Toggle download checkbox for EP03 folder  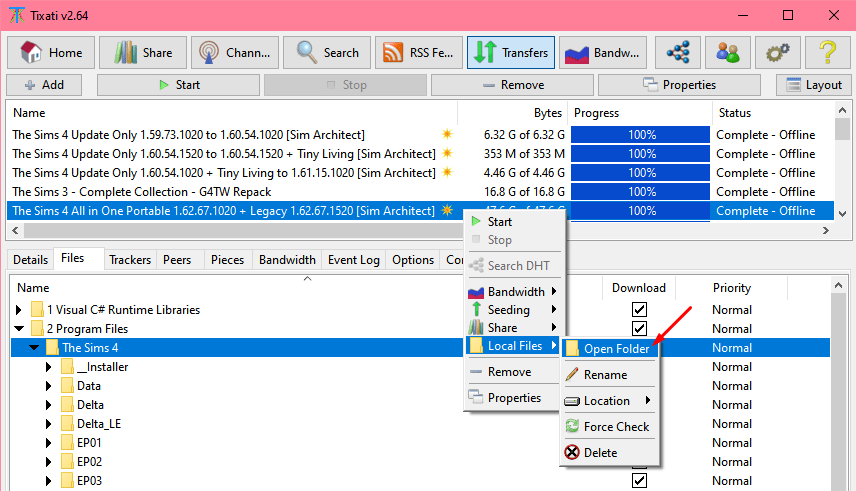pos(639,481)
